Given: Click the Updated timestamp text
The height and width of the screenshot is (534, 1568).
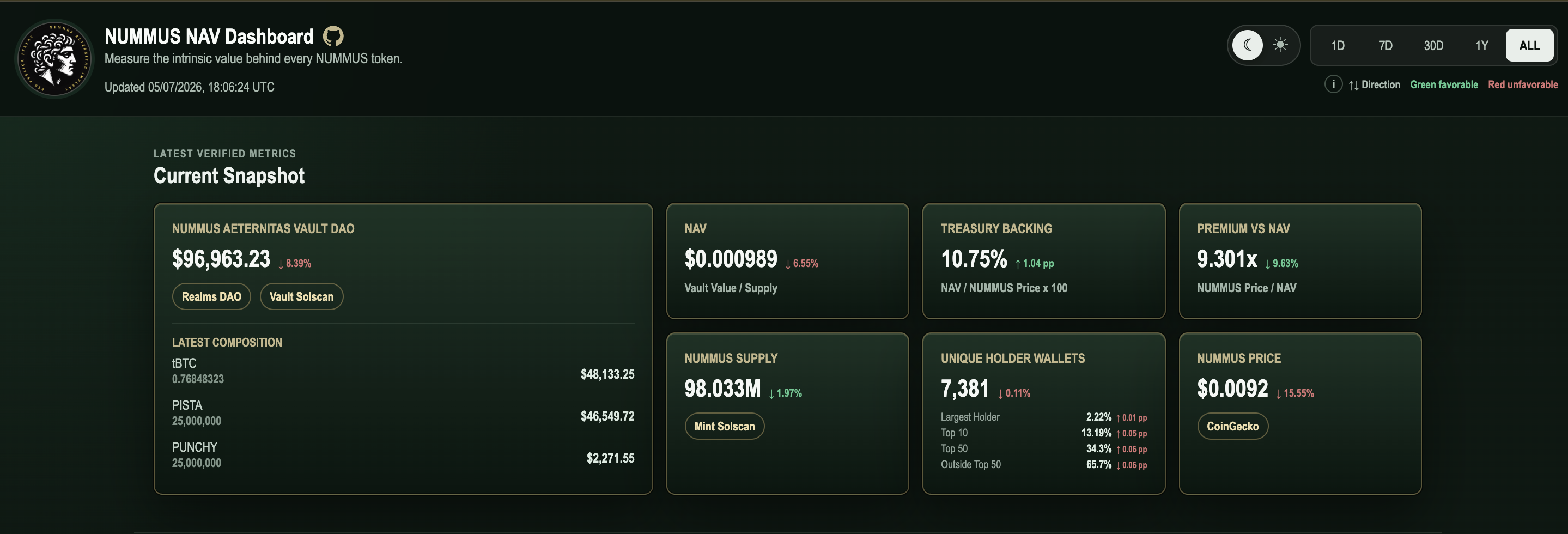Looking at the screenshot, I should click(x=189, y=87).
